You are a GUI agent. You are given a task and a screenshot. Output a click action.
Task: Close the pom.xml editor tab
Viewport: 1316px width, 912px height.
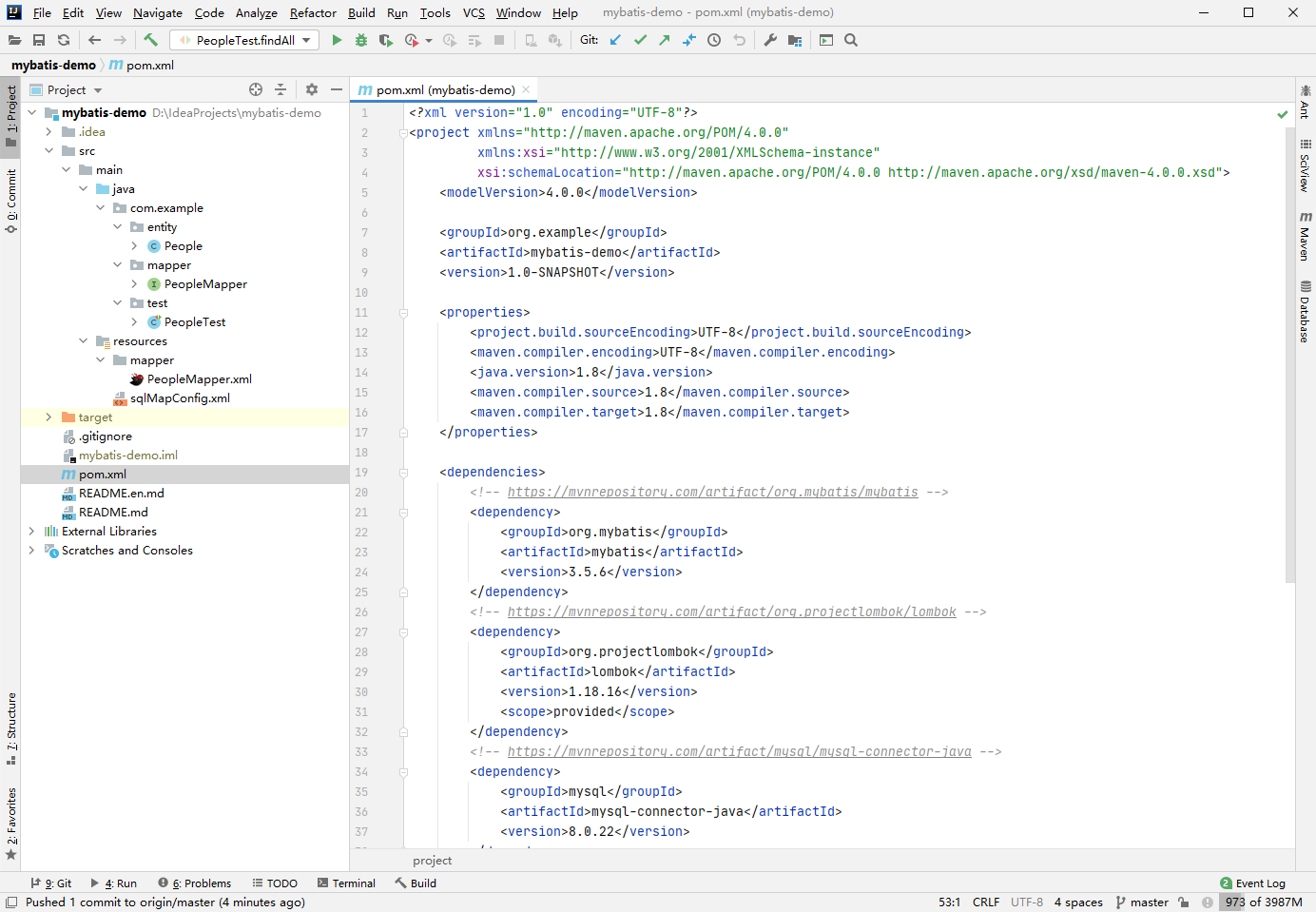click(x=526, y=89)
